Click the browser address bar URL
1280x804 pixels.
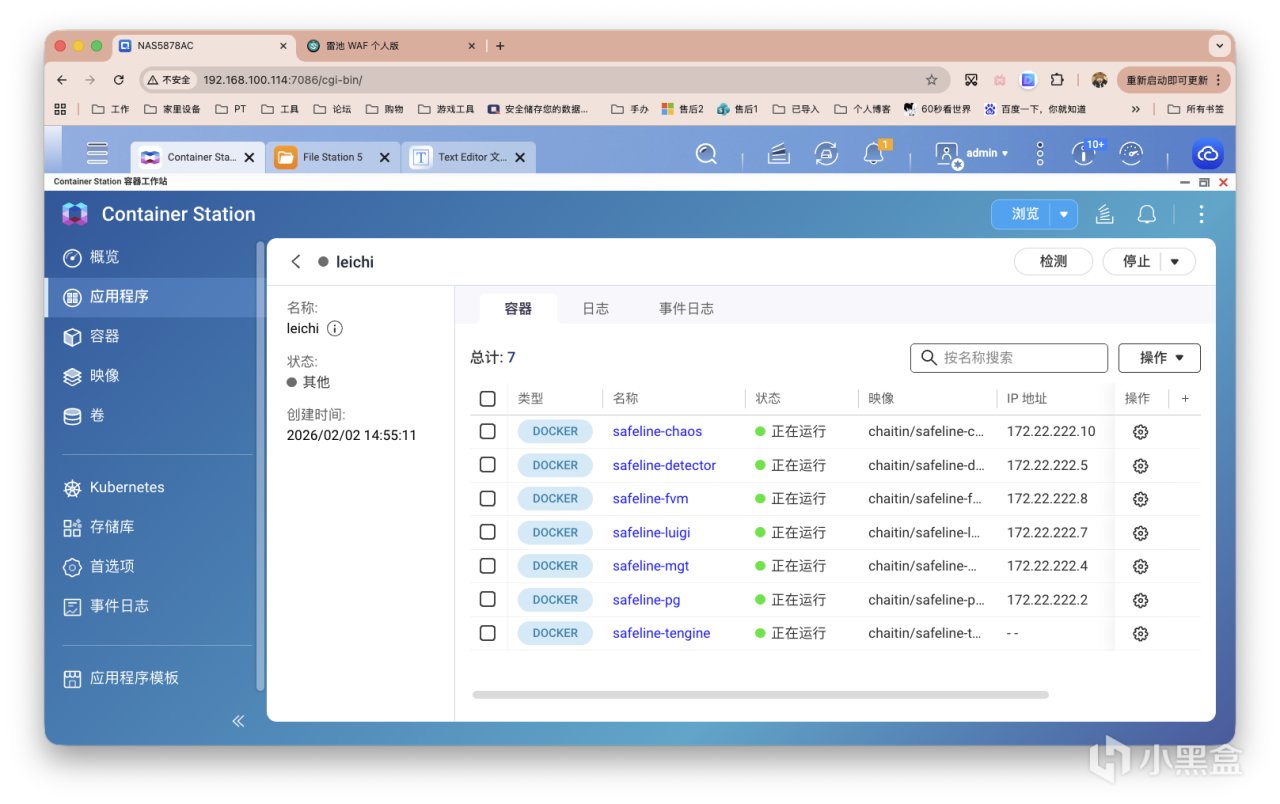point(282,80)
